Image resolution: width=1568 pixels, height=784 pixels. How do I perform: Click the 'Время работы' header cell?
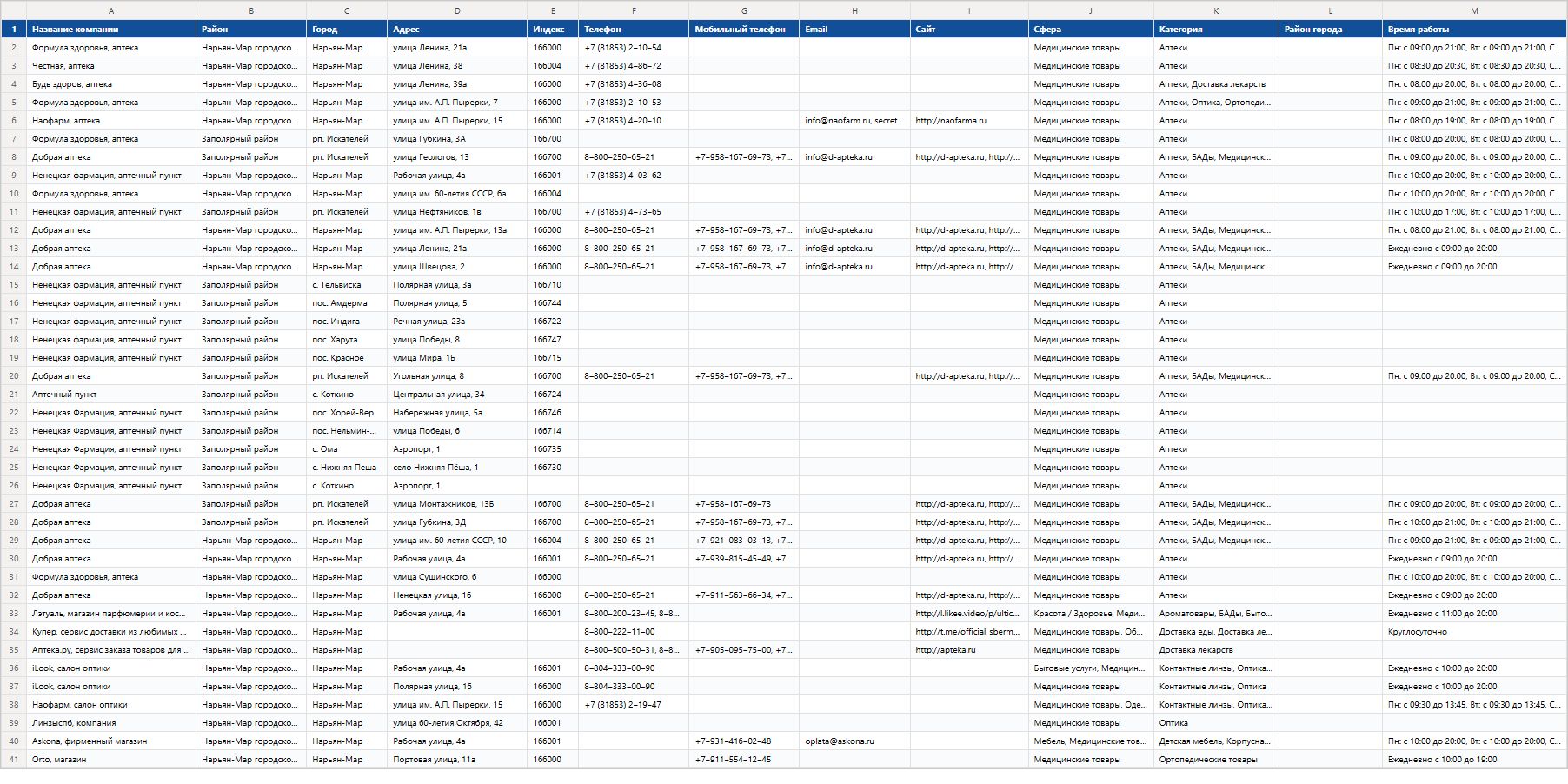(1474, 29)
